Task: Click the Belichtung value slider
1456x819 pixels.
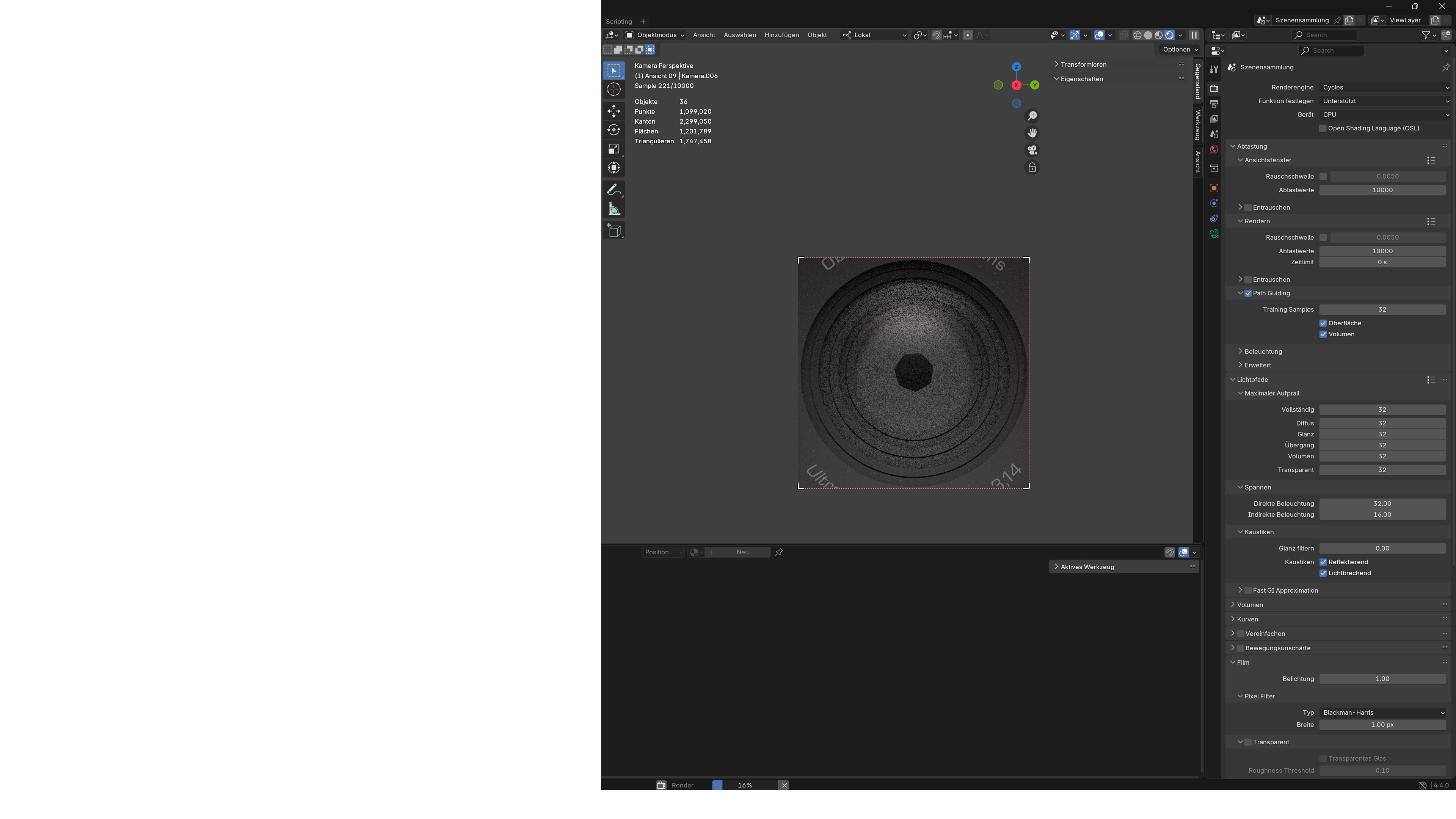Action: coord(1382,679)
